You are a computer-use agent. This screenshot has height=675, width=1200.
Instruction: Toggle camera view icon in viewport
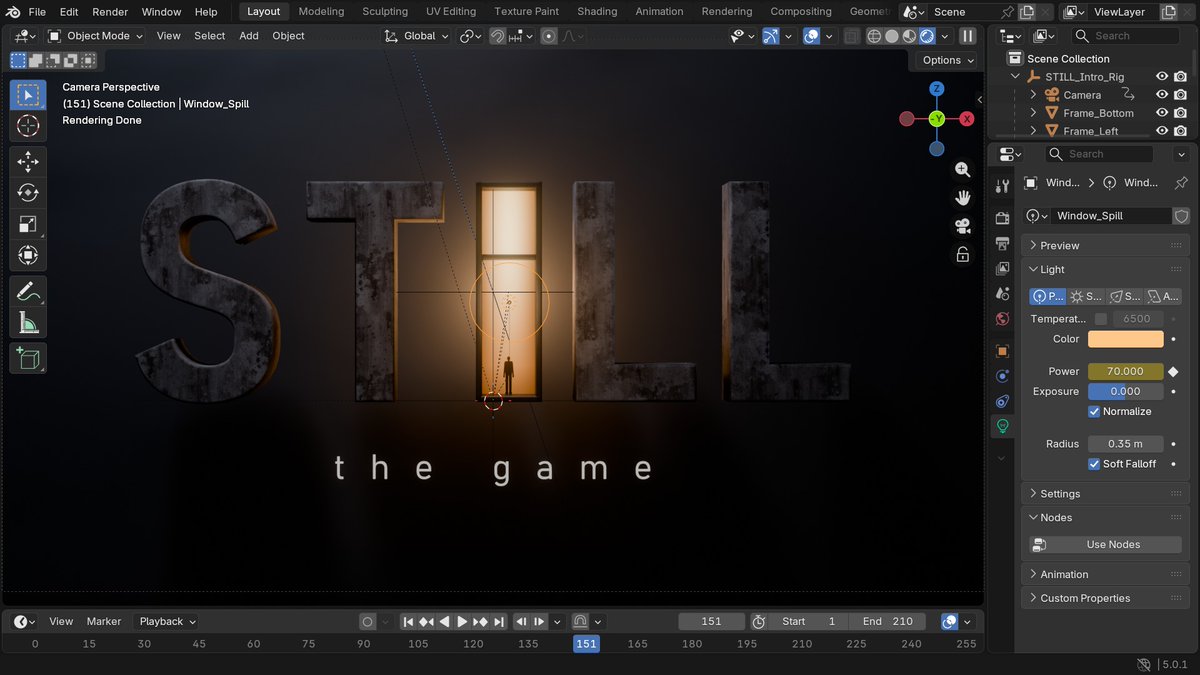(962, 226)
